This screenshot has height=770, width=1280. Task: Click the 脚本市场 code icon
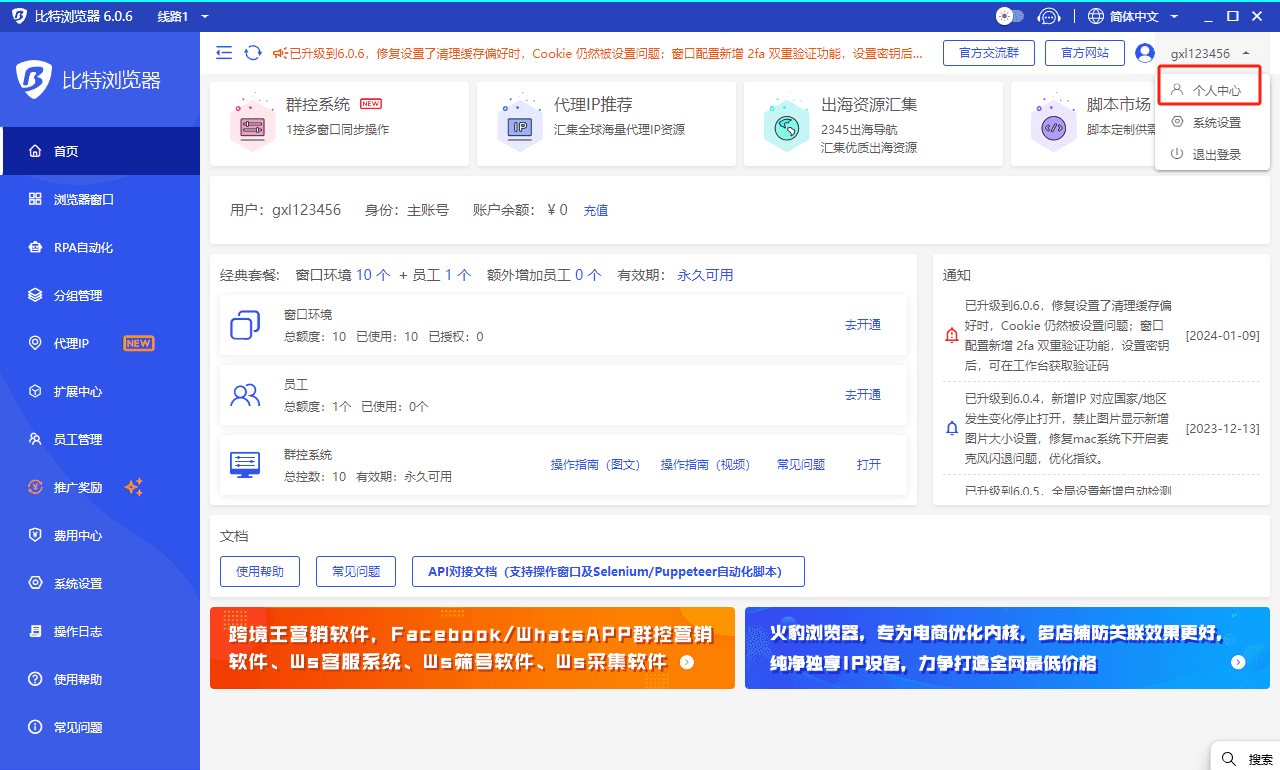tap(1053, 123)
